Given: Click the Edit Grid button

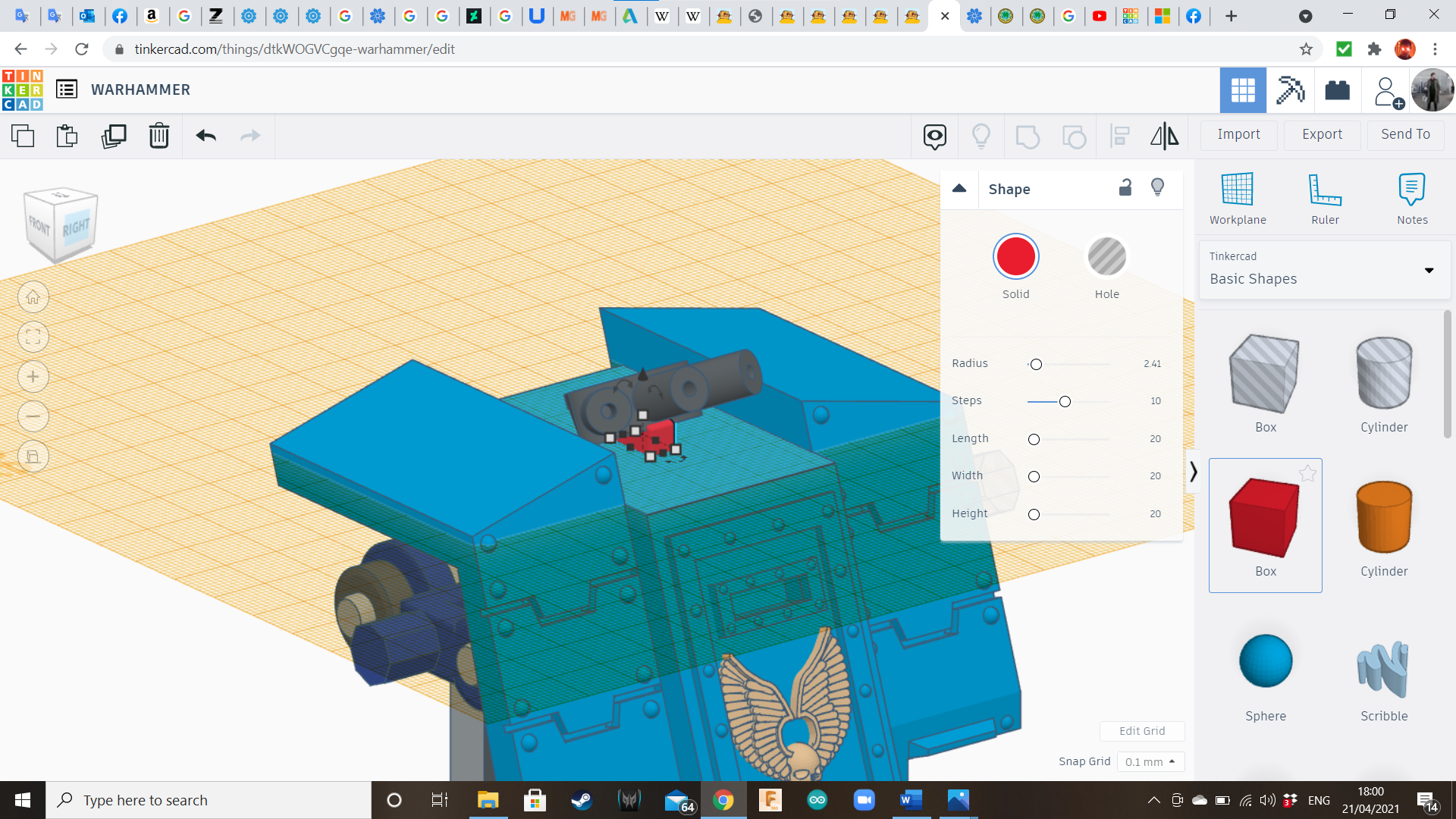Looking at the screenshot, I should coord(1141,731).
